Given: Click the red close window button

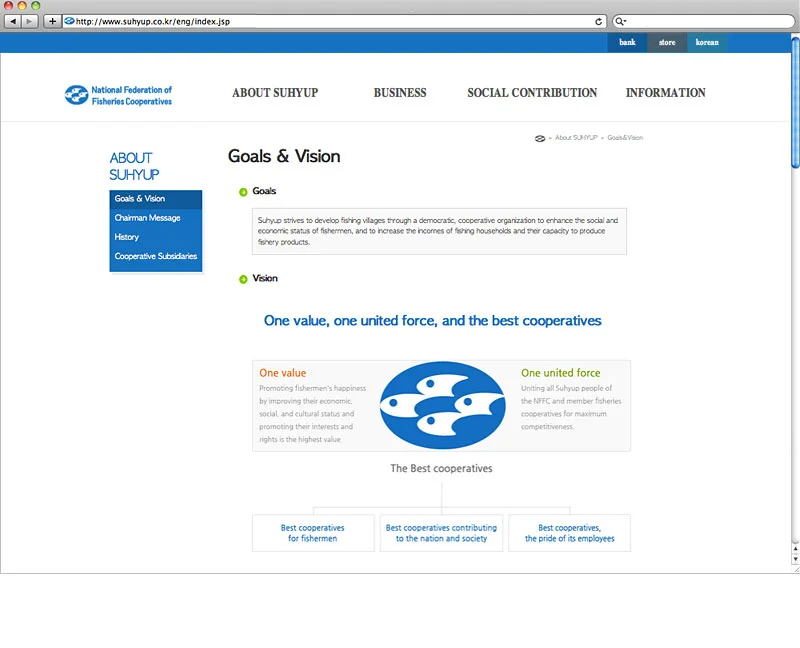Looking at the screenshot, I should coord(9,6).
